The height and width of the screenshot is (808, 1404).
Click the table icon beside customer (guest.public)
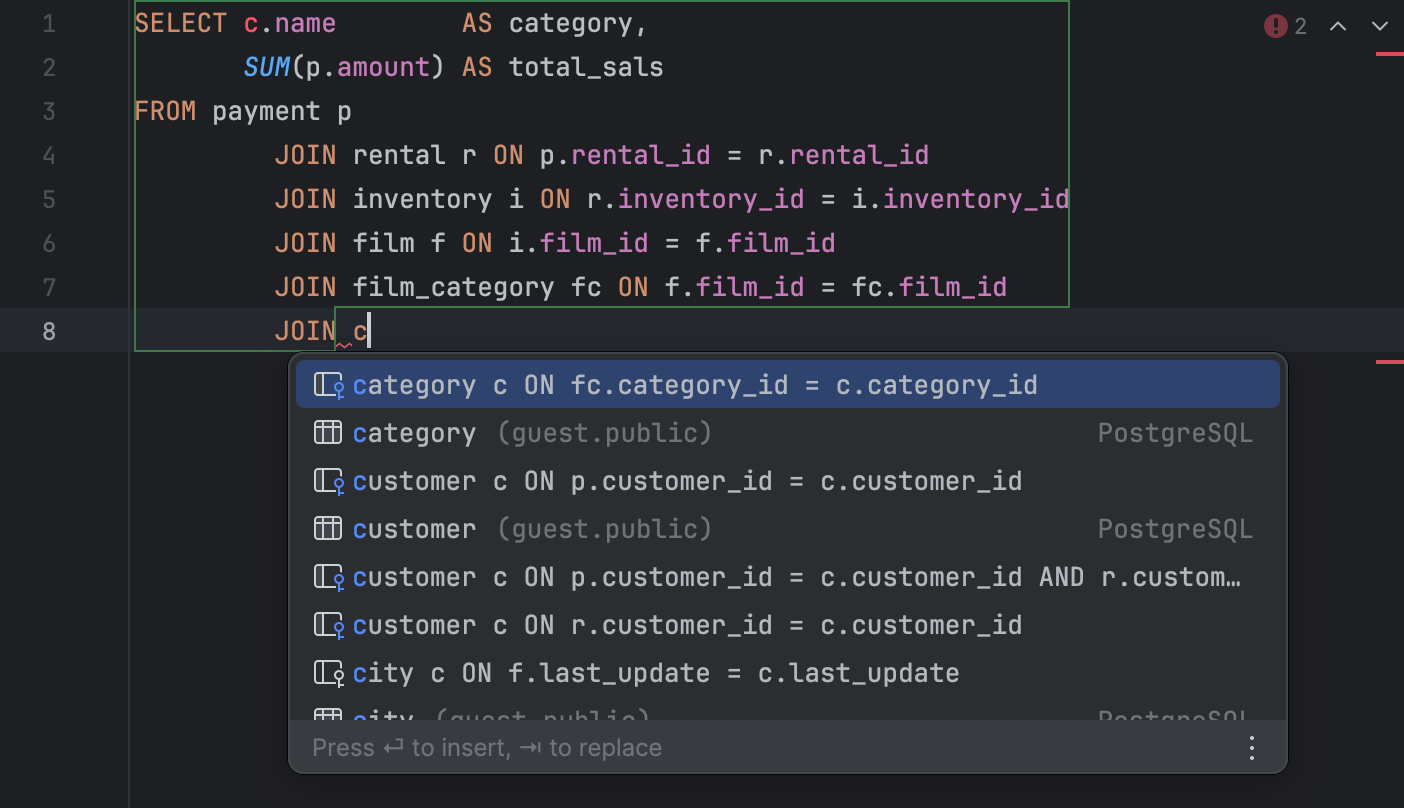[327, 528]
